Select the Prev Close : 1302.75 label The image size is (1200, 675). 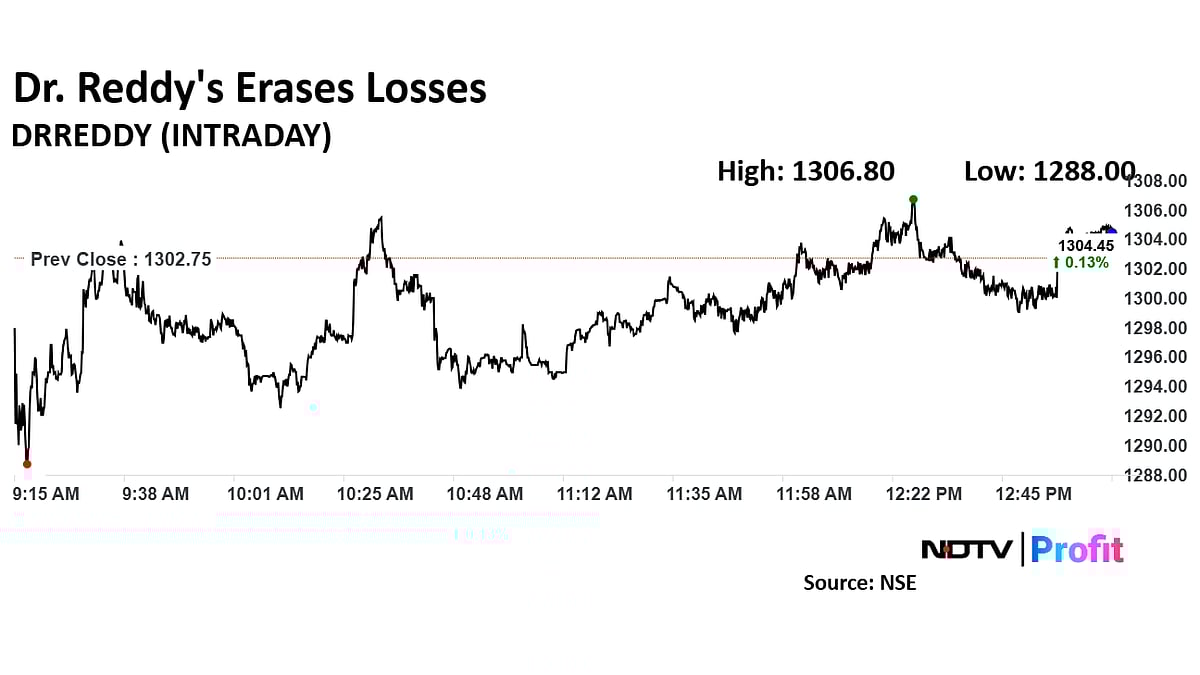(x=121, y=259)
